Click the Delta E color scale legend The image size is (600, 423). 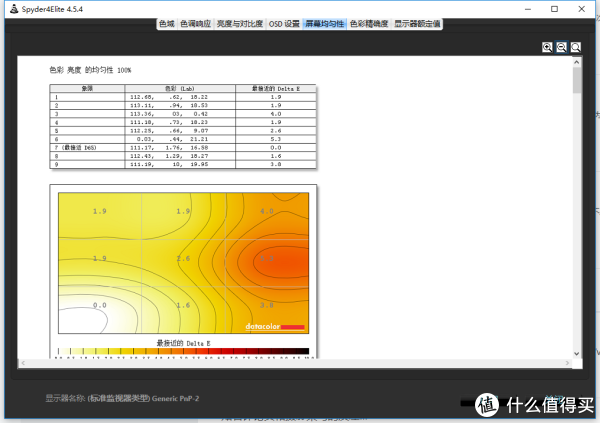point(183,352)
